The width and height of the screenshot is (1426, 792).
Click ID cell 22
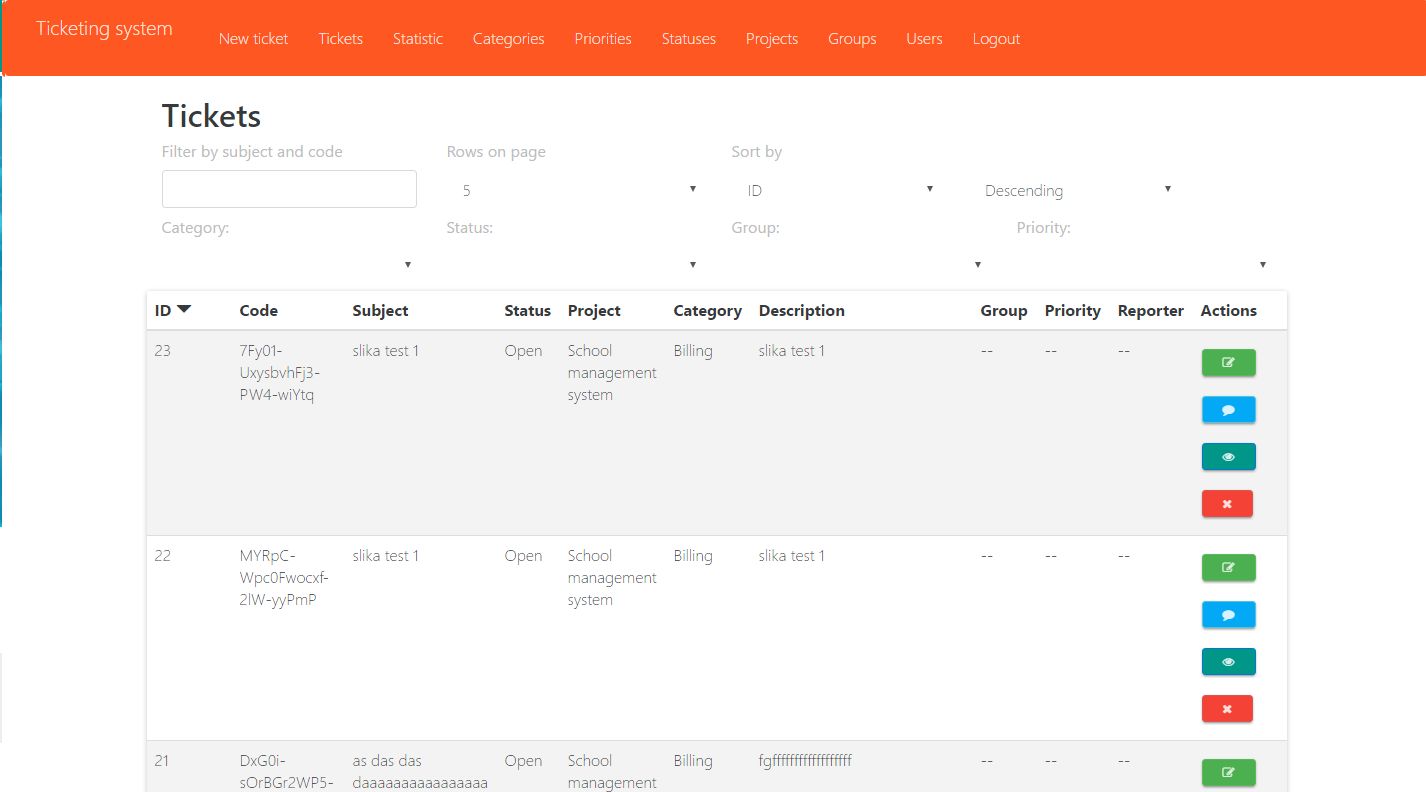(x=163, y=556)
